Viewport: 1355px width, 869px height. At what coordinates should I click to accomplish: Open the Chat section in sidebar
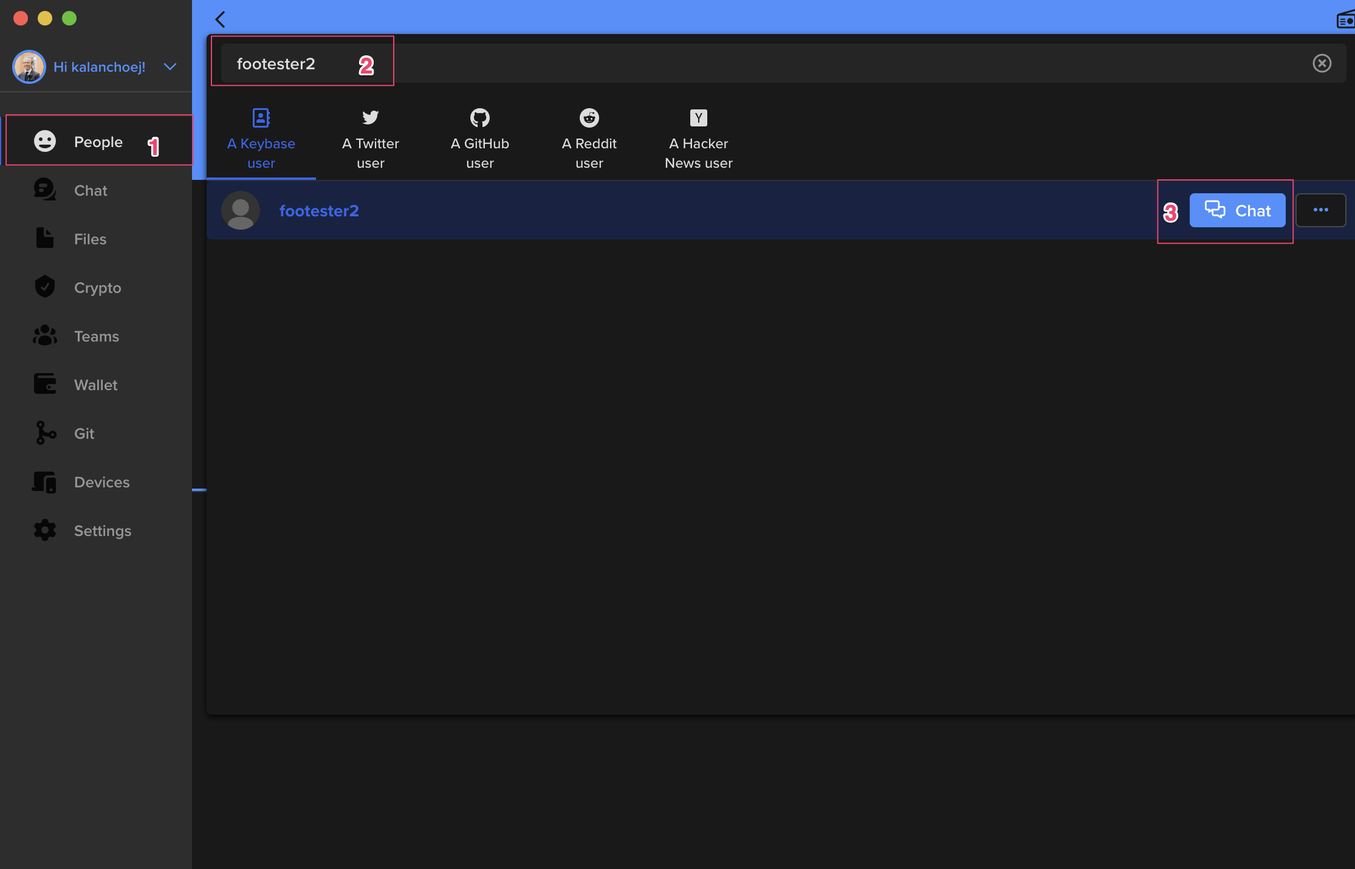coord(97,190)
